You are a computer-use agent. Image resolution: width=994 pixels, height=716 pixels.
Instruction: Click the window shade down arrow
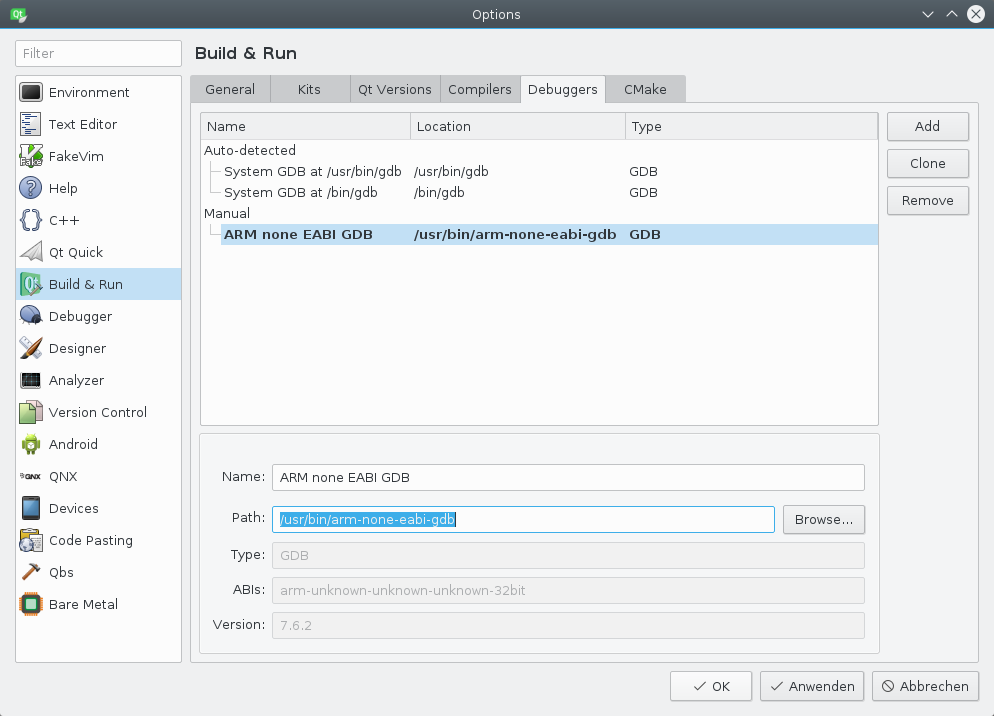[928, 14]
